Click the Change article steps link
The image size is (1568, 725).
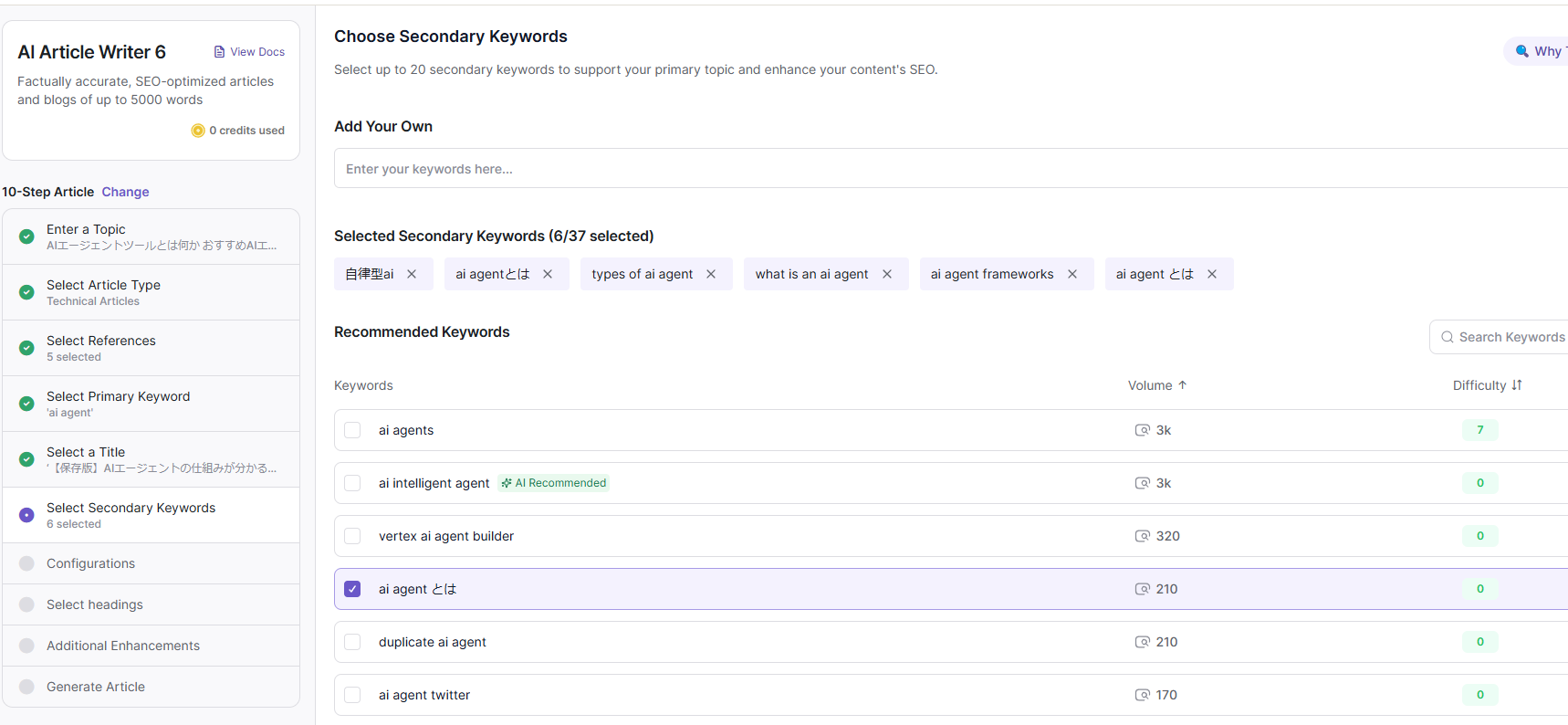click(125, 192)
